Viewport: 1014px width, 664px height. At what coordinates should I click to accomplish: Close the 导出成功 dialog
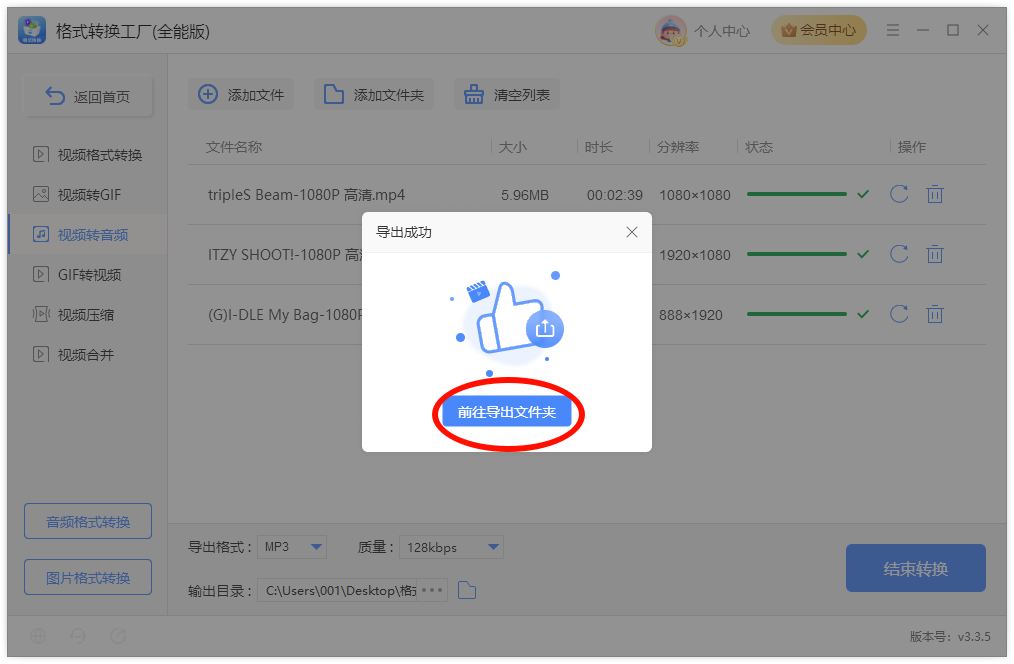[632, 232]
